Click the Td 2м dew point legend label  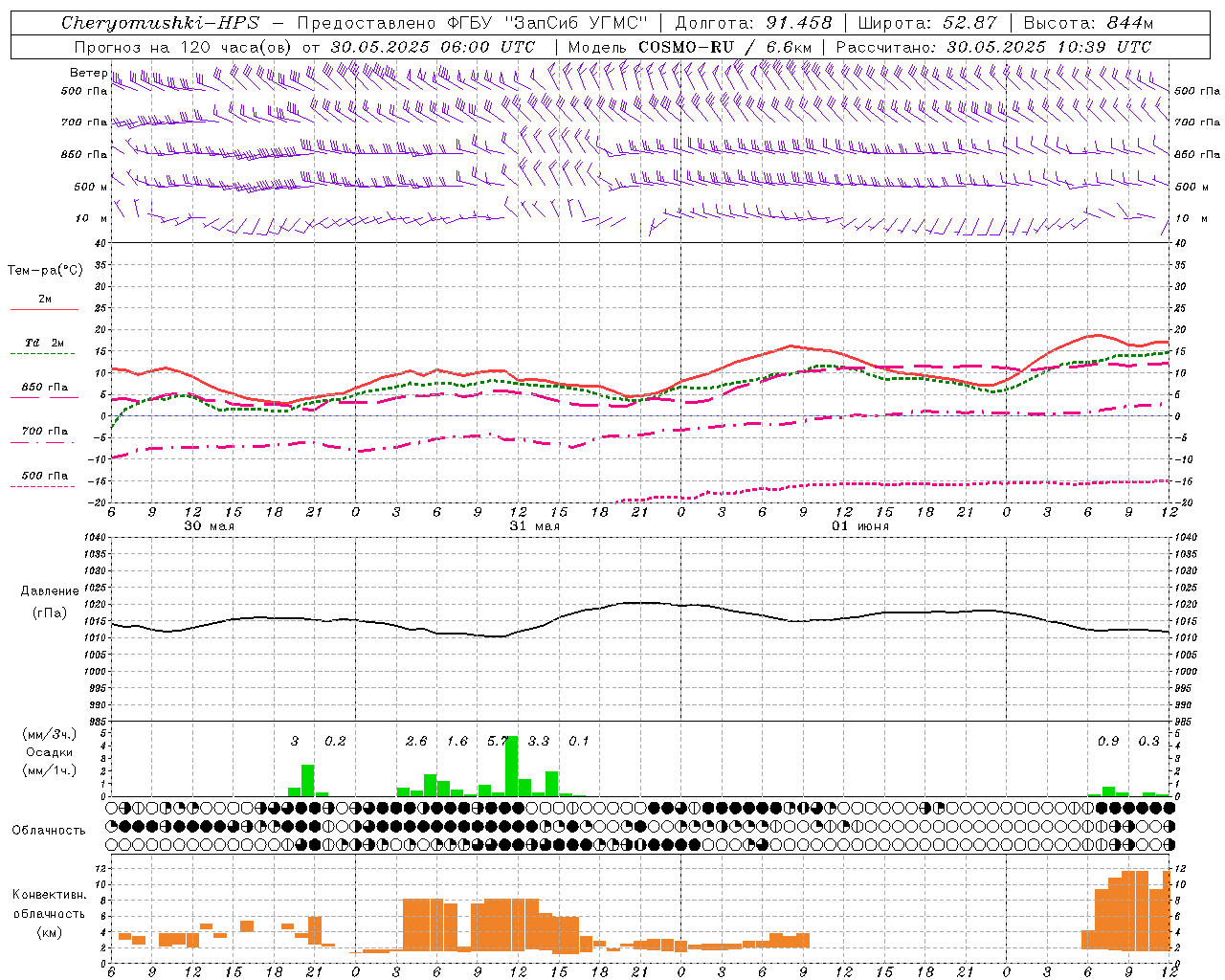click(45, 343)
